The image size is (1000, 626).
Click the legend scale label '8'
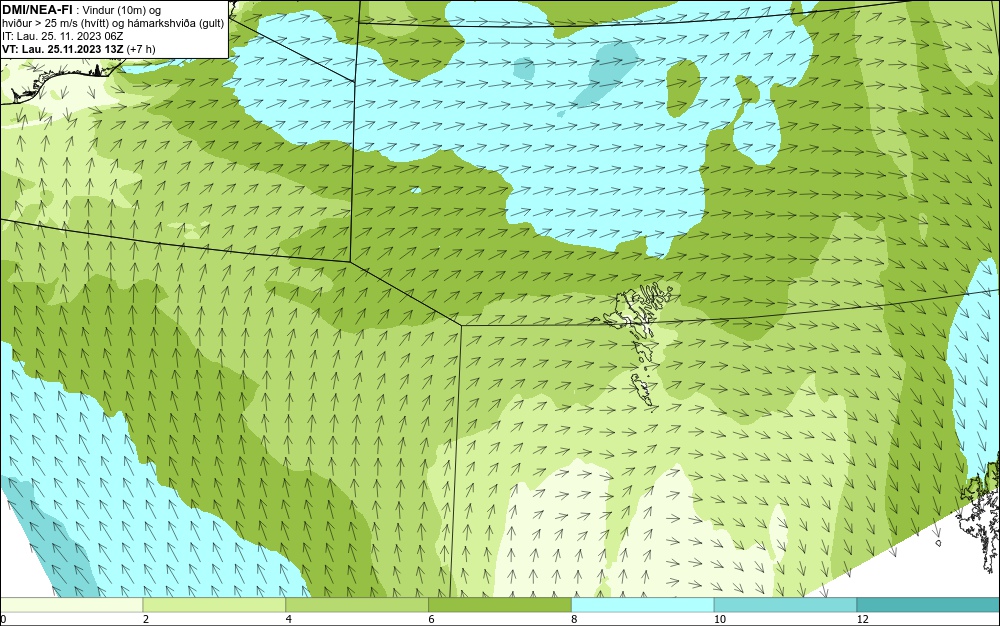(x=574, y=619)
